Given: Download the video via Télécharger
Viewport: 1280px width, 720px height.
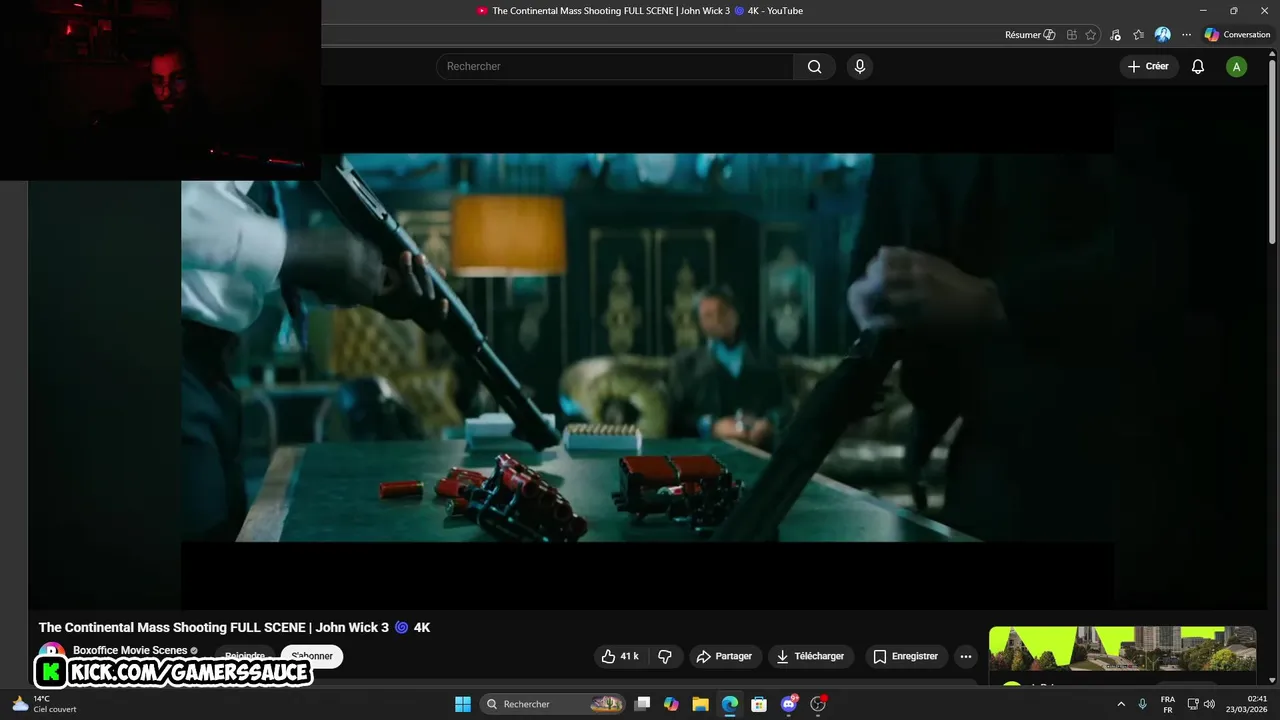Looking at the screenshot, I should click(x=811, y=656).
